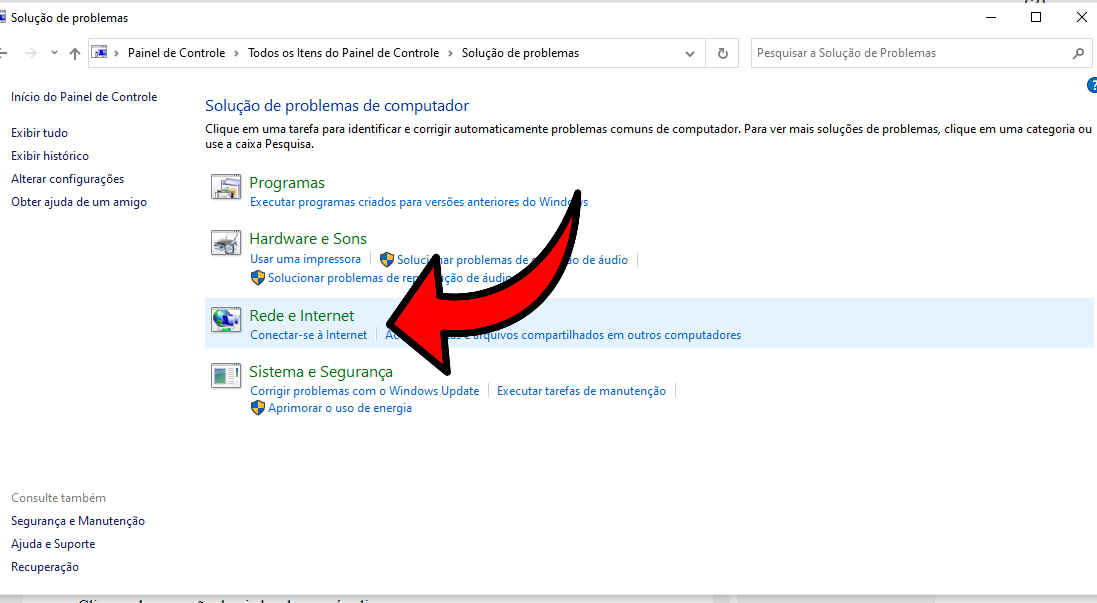This screenshot has height=603, width=1097.
Task: Click Obter ajuda de um amigo
Action: pos(79,202)
